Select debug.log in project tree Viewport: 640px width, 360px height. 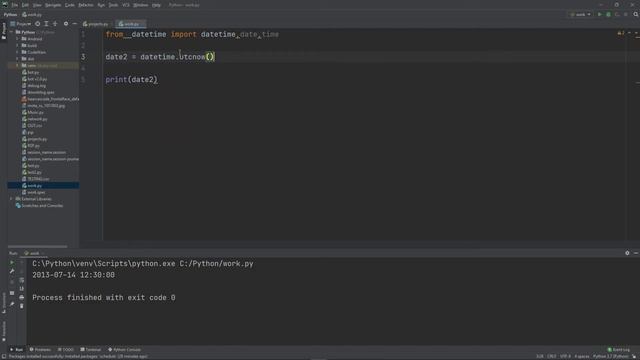pyautogui.click(x=34, y=86)
